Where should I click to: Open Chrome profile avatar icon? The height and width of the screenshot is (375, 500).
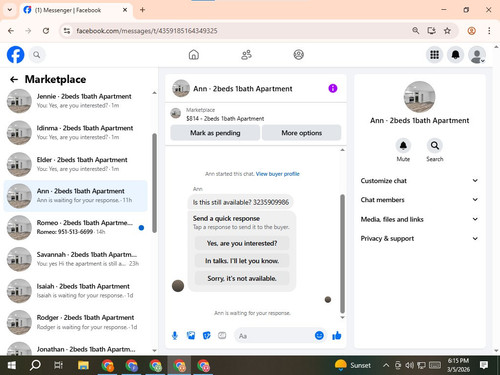coord(471,31)
